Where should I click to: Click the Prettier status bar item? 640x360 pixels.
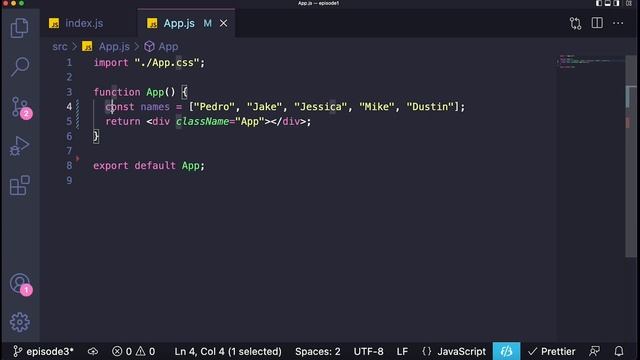coord(551,351)
